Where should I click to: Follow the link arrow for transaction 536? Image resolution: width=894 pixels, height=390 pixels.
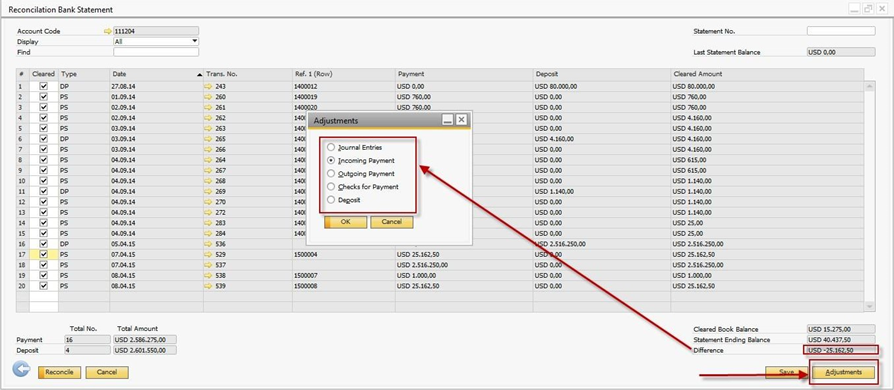click(208, 244)
